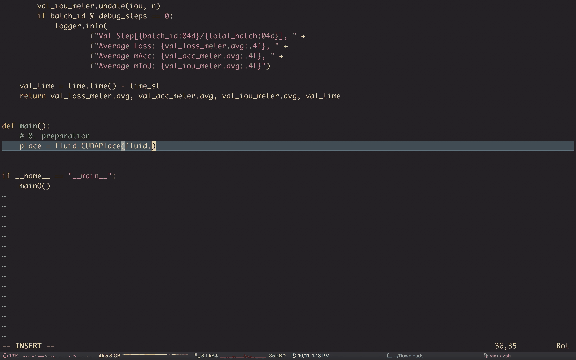This screenshot has width=576, height=360.
Task: Click the if __name__ == '__main__' line
Action: click(59, 176)
